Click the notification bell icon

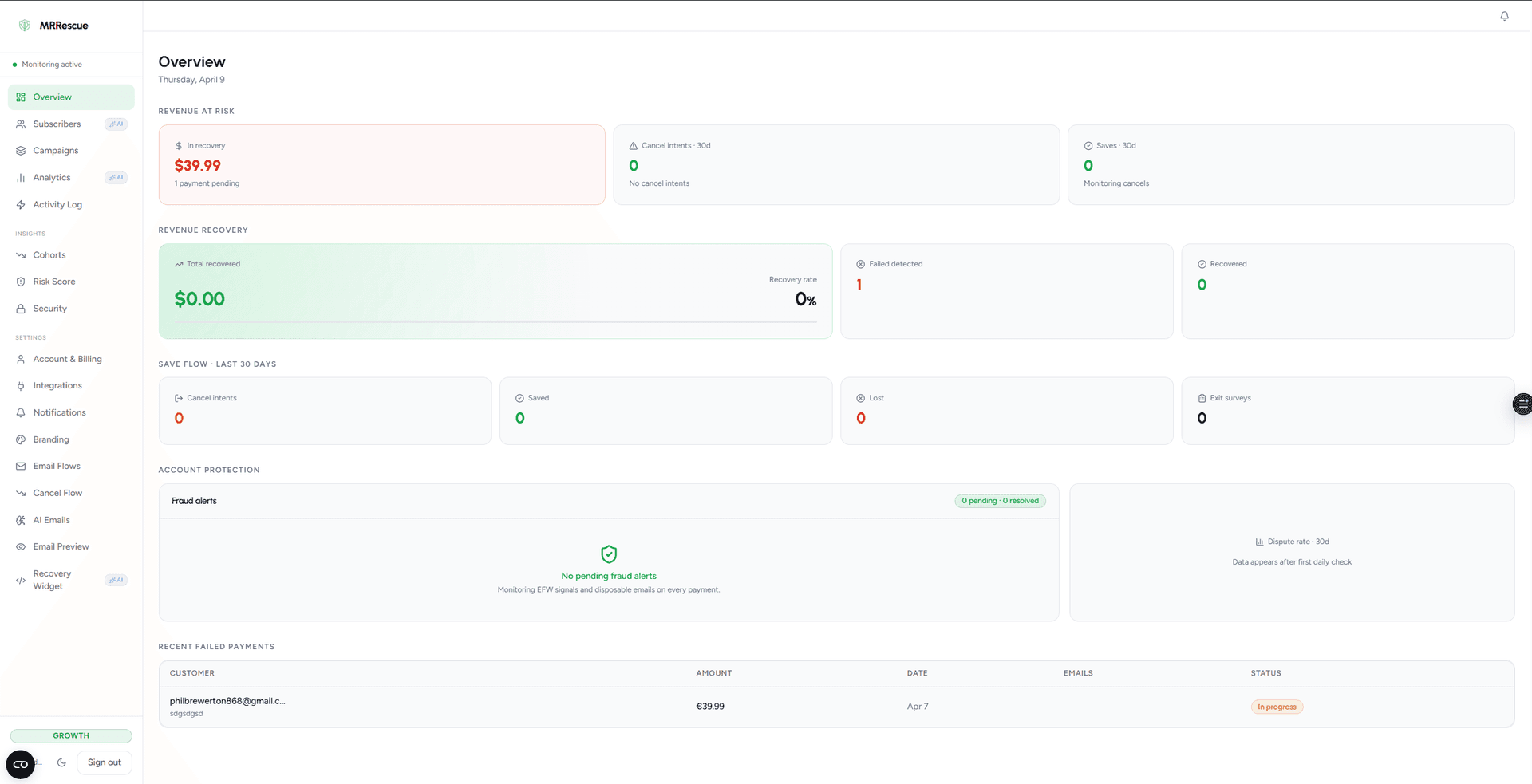1504,16
